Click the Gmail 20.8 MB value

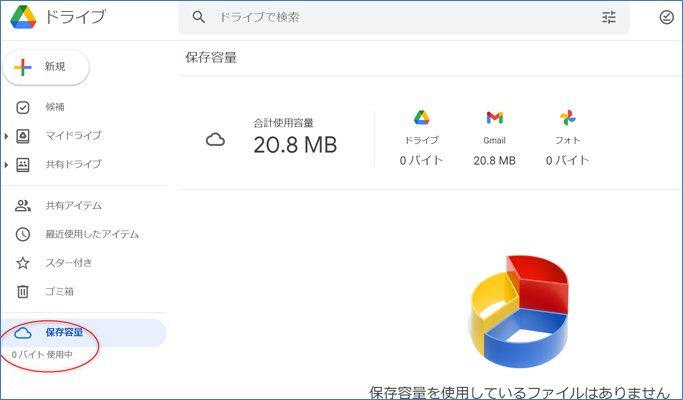(x=494, y=161)
